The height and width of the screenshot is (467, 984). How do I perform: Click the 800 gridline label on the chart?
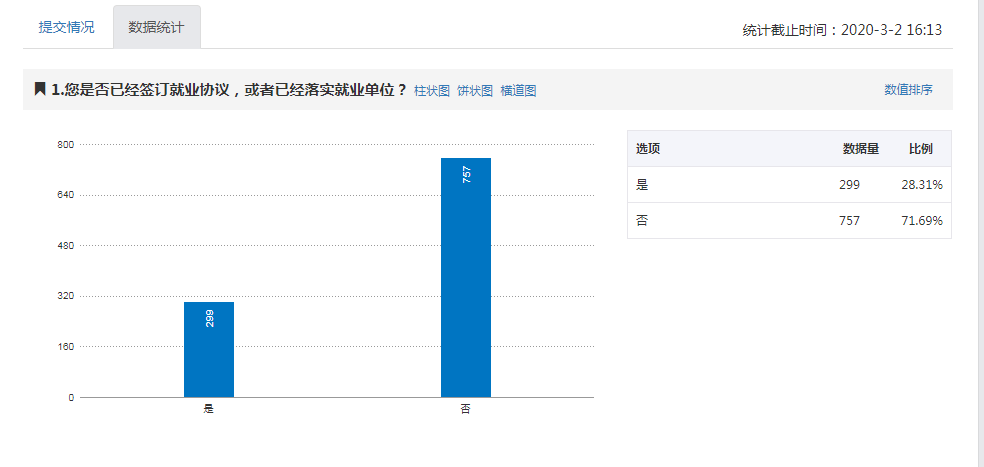pyautogui.click(x=66, y=145)
